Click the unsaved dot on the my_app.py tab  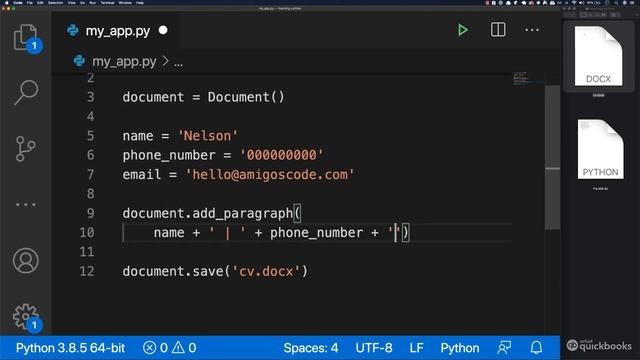[163, 30]
